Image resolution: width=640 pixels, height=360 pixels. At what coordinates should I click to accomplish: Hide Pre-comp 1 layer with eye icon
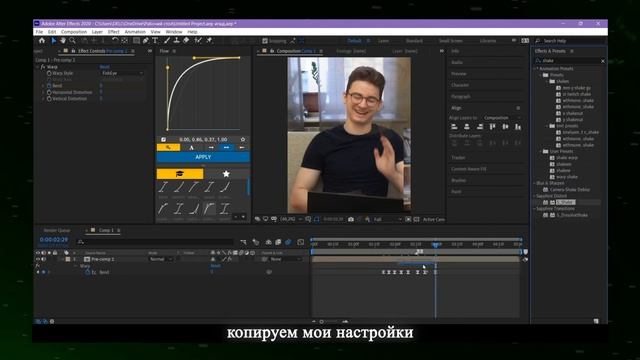[x=38, y=259]
